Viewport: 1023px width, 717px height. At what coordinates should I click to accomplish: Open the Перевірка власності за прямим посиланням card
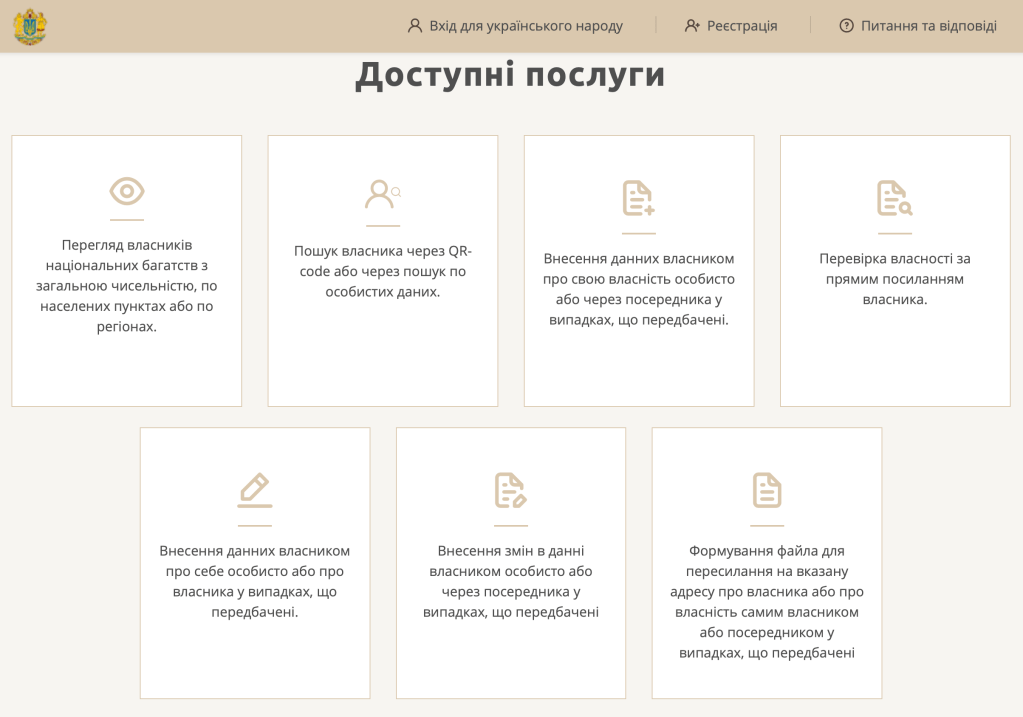pyautogui.click(x=894, y=278)
